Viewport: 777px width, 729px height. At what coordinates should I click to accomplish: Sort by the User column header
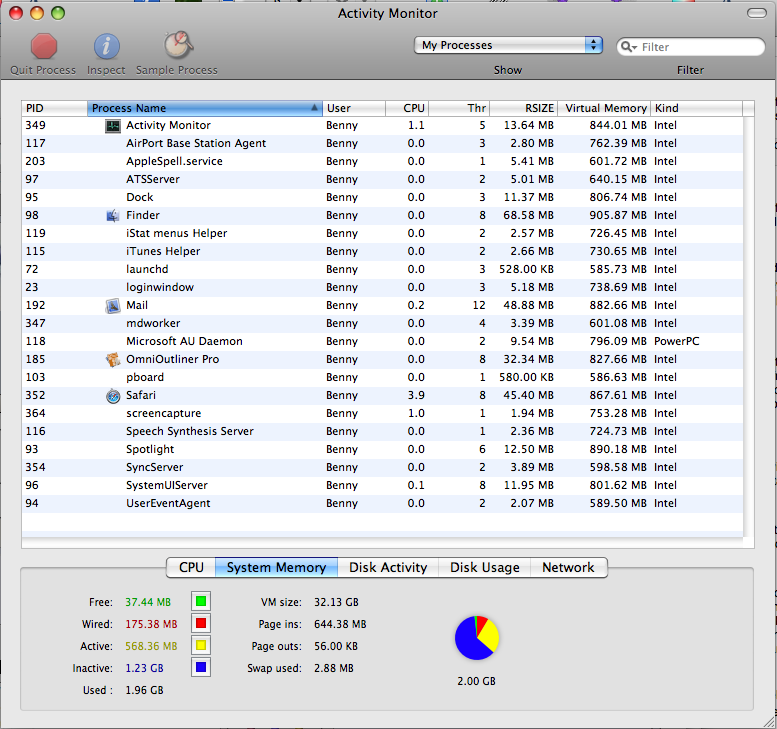click(x=354, y=108)
